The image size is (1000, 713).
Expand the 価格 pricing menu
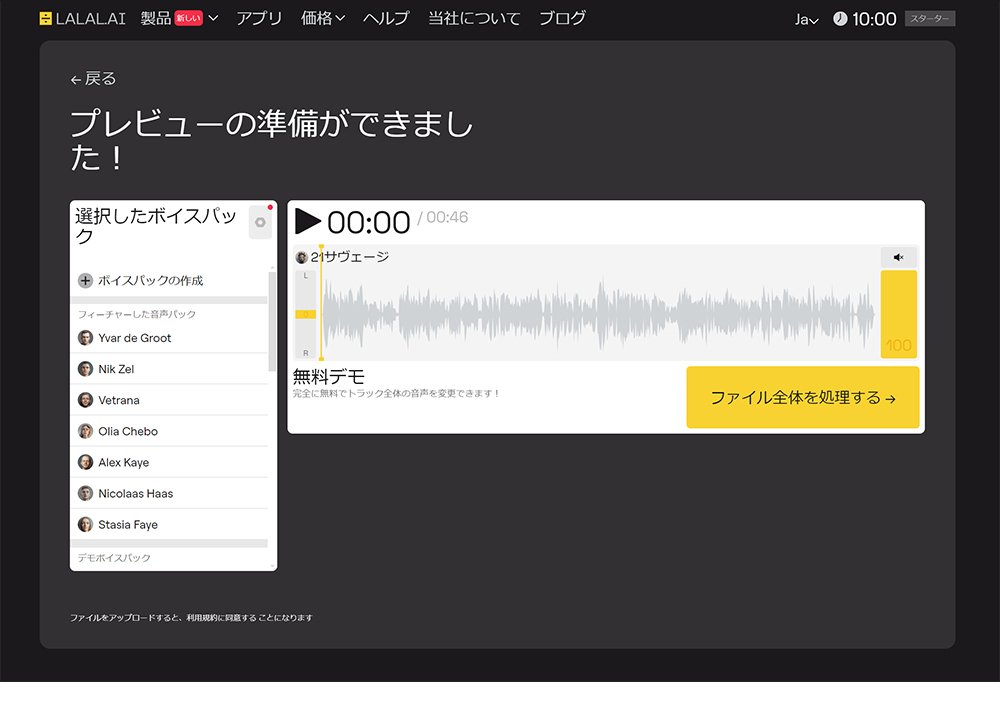click(x=323, y=18)
